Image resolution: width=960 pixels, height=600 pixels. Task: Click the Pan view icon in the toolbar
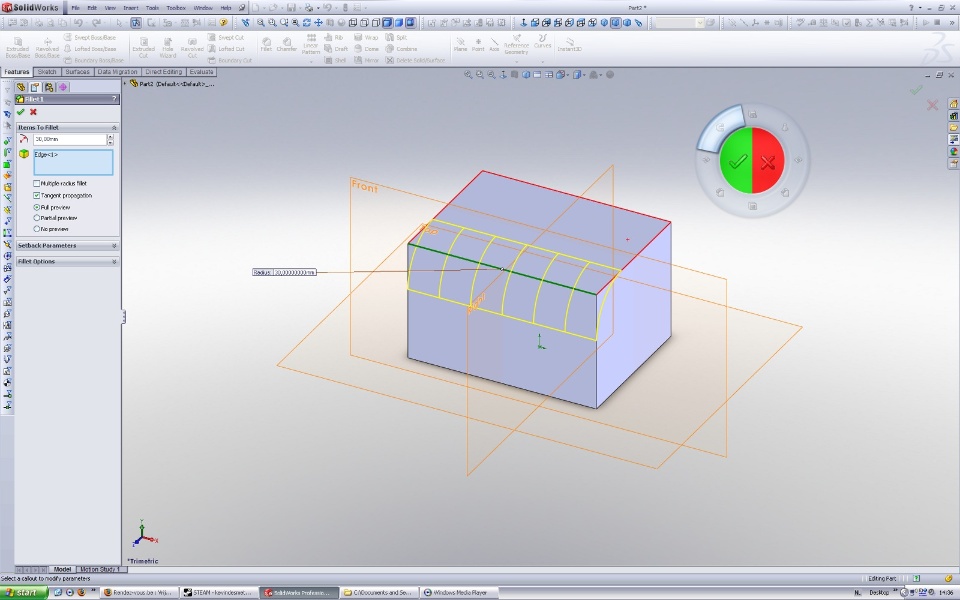point(318,23)
